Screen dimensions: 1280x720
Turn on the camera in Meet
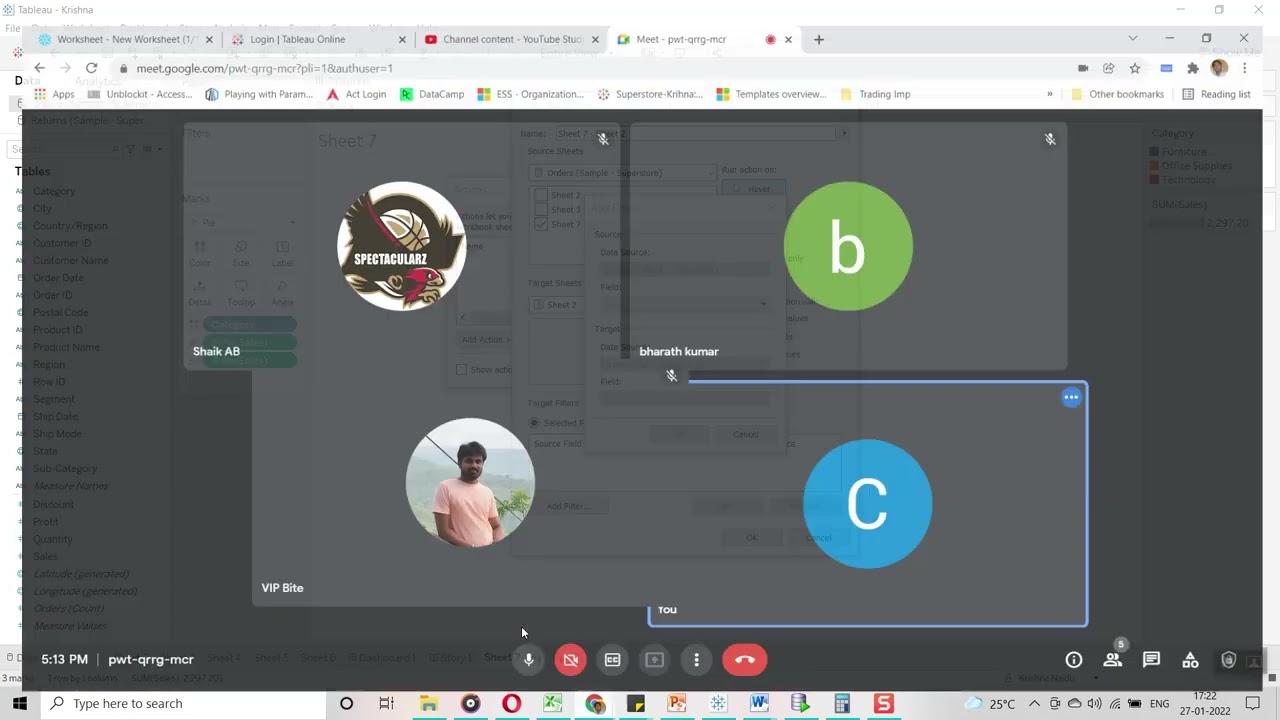[x=571, y=660]
